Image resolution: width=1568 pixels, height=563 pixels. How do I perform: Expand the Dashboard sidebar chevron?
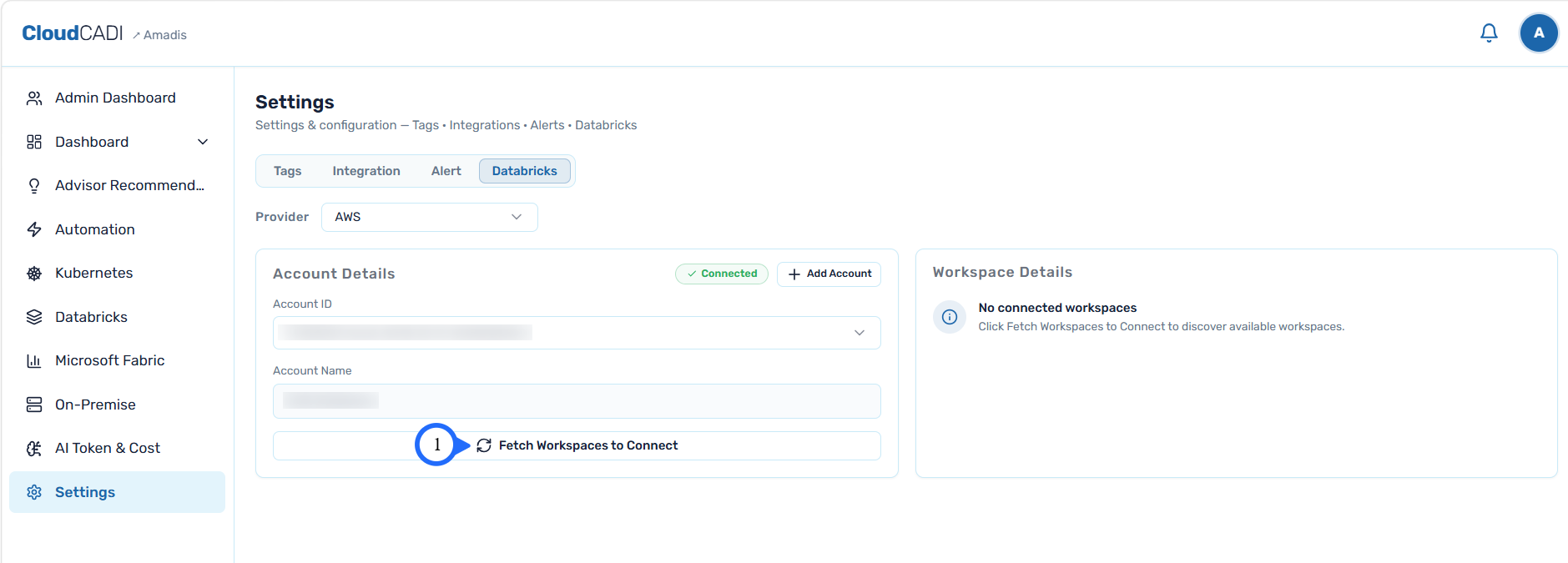pos(203,142)
